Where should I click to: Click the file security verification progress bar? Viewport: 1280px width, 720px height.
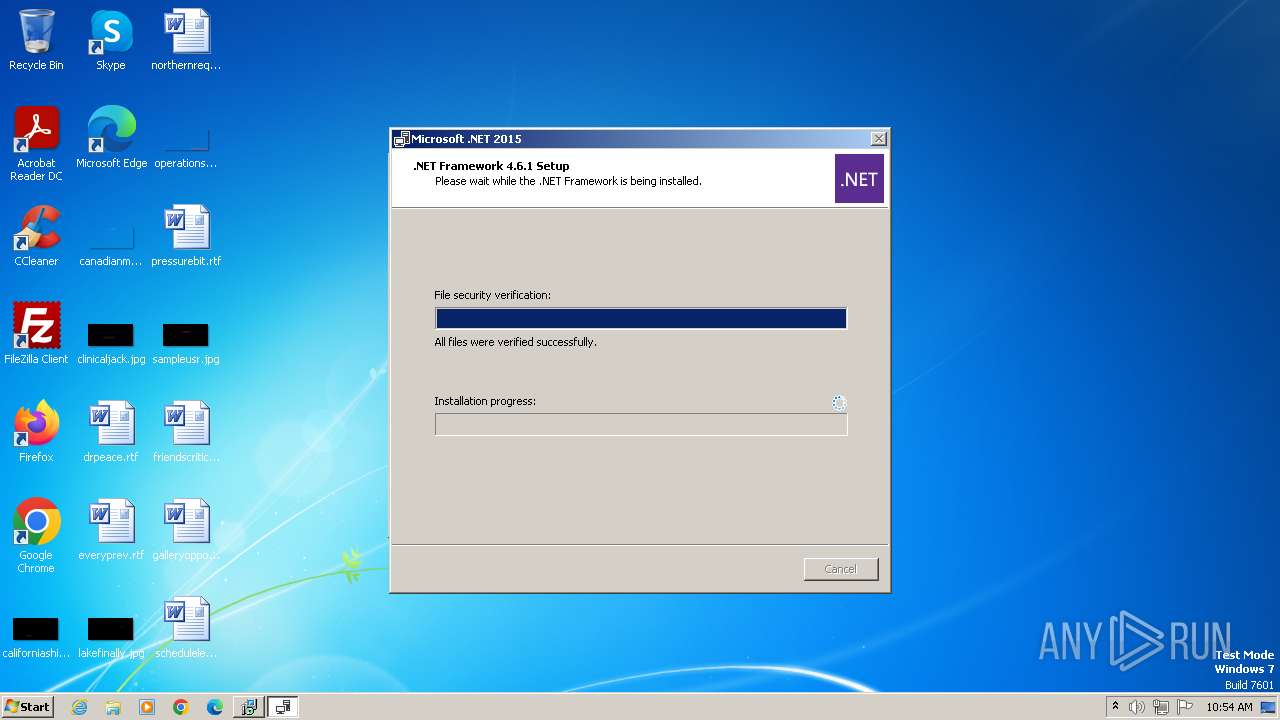641,318
